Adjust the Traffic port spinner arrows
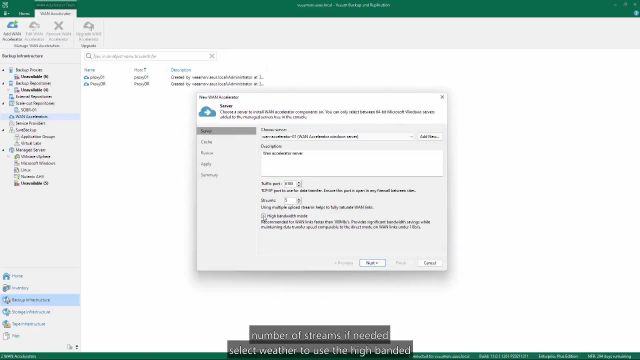 (x=299, y=184)
